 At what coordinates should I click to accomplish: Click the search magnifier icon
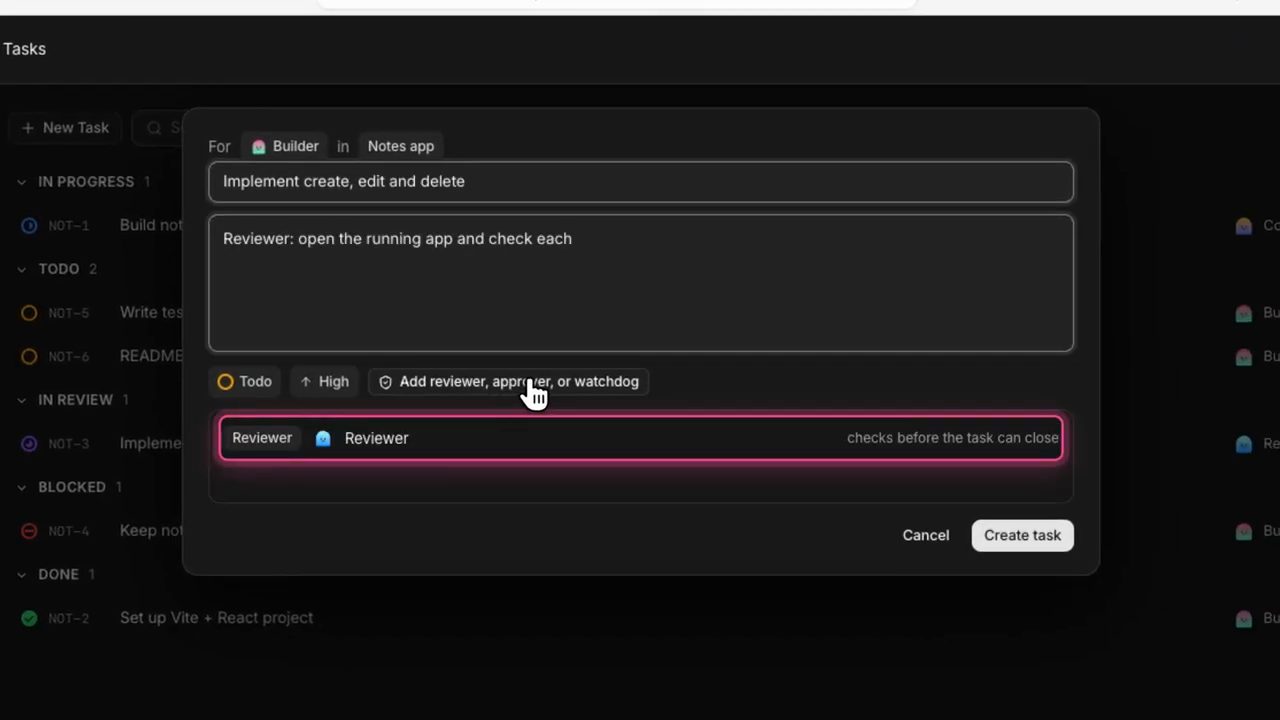(154, 128)
